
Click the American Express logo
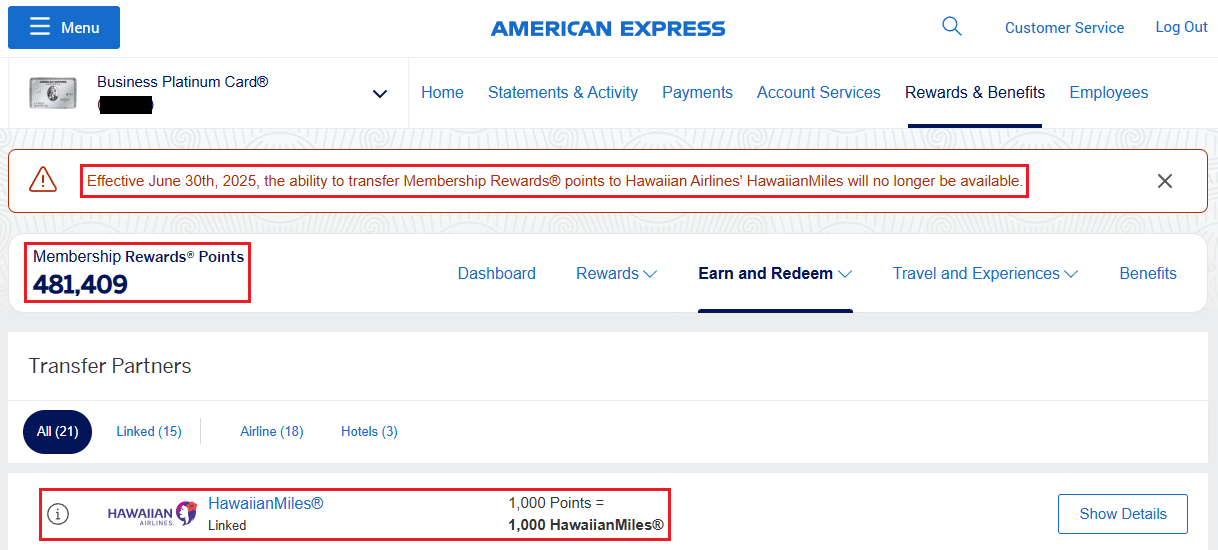pyautogui.click(x=608, y=28)
